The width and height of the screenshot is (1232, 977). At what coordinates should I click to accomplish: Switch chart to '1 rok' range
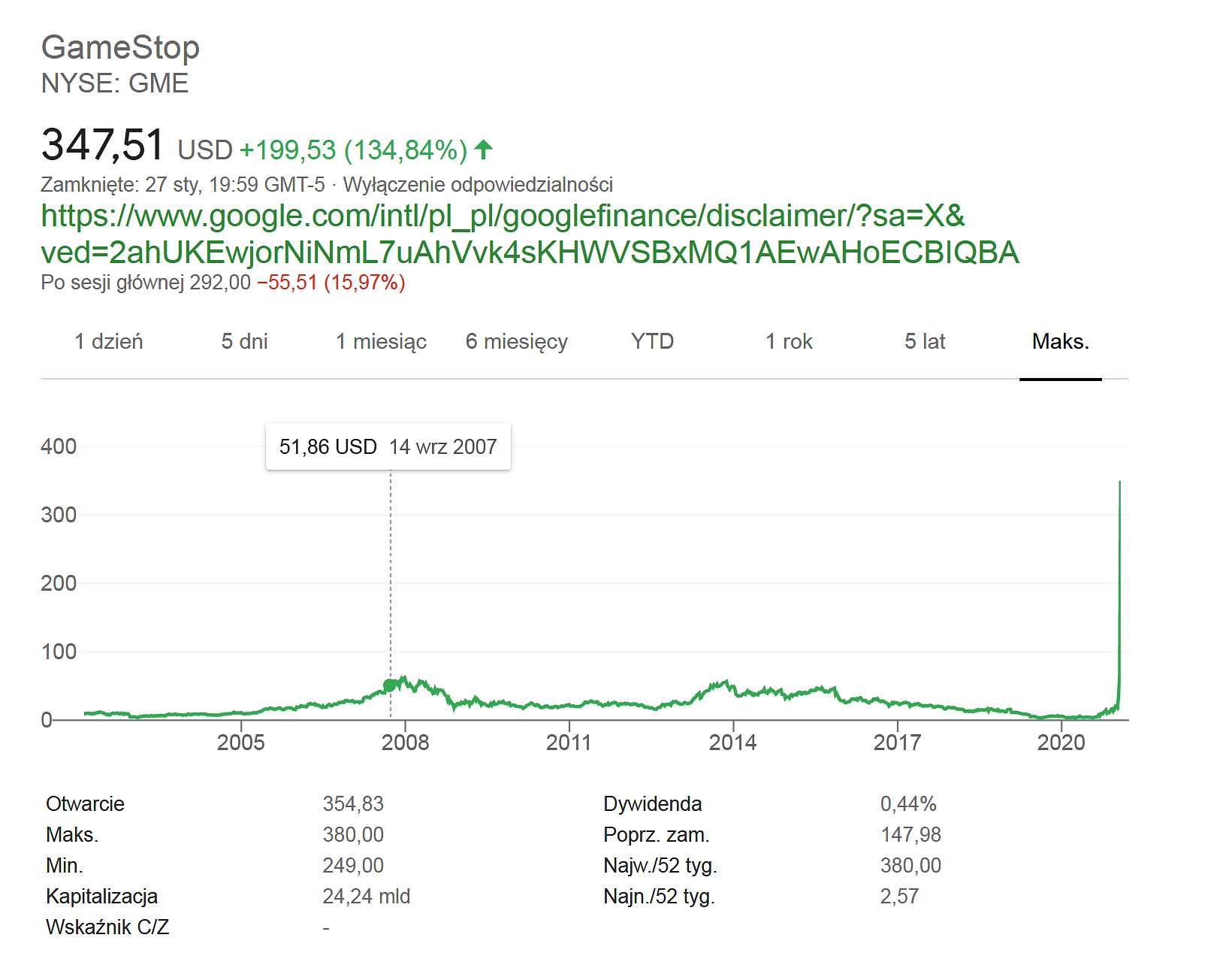point(789,342)
